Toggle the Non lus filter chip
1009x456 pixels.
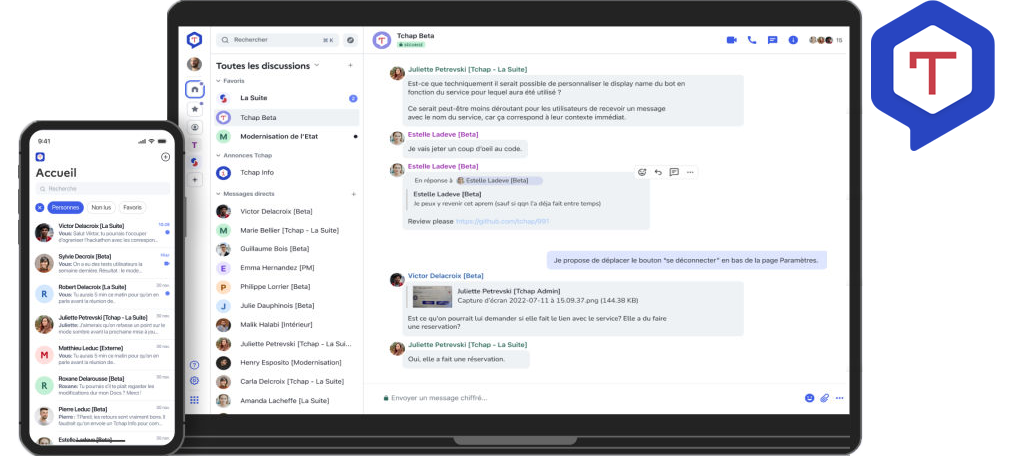point(101,207)
